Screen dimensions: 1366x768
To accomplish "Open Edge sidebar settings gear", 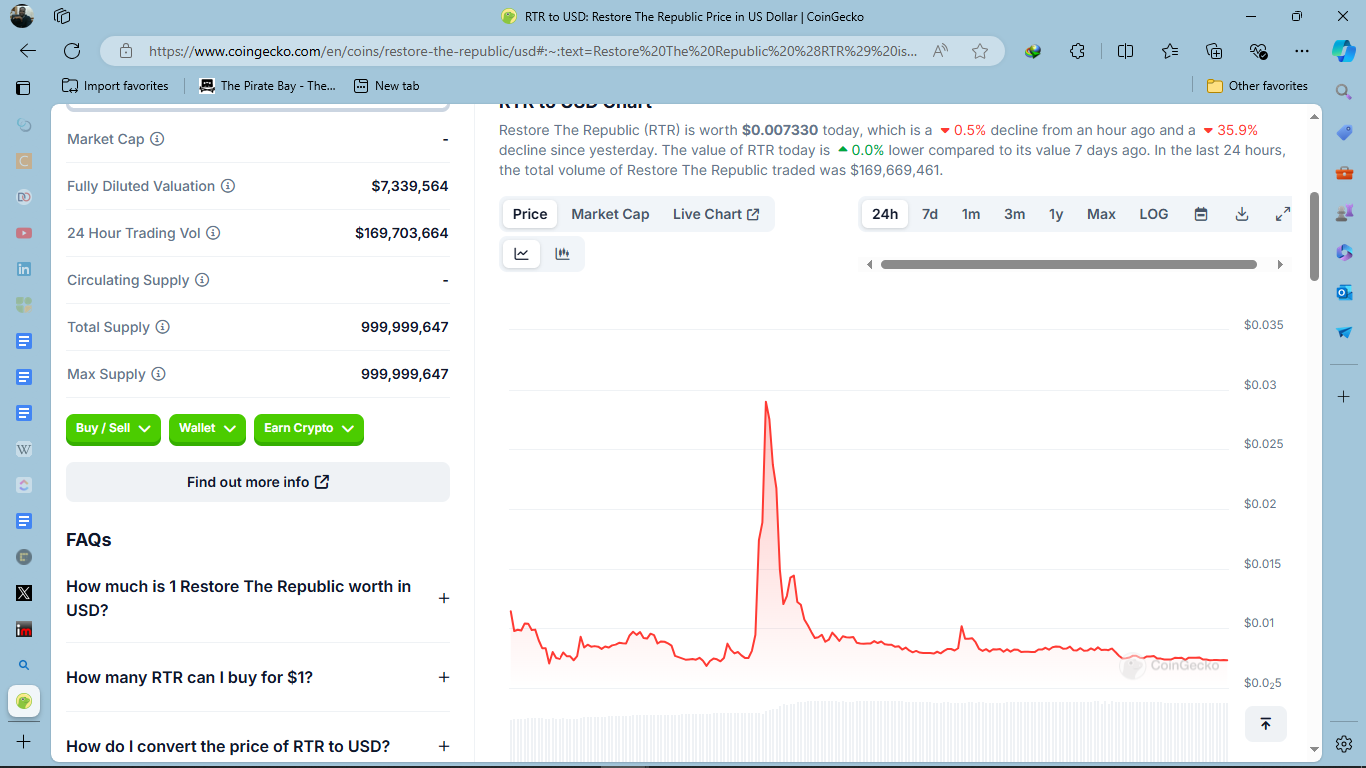I will [x=1344, y=744].
